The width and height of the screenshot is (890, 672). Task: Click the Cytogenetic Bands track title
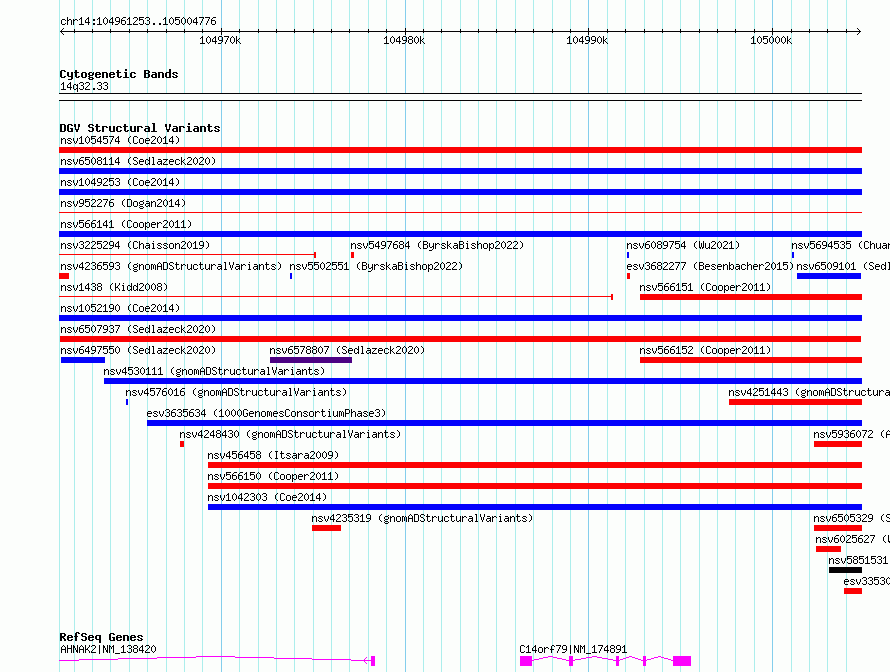click(x=119, y=74)
